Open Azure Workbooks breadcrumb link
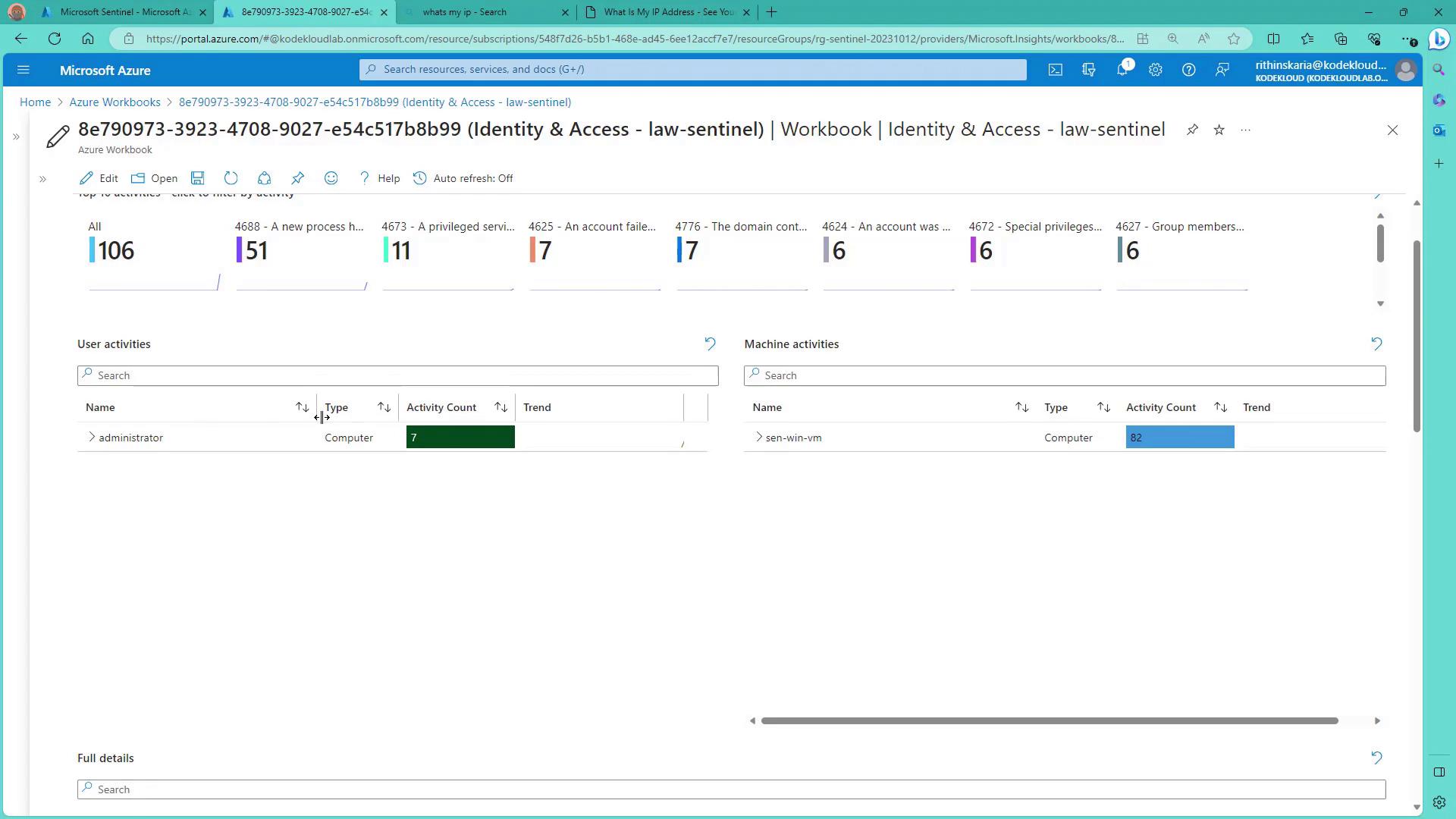The width and height of the screenshot is (1456, 819). (115, 102)
